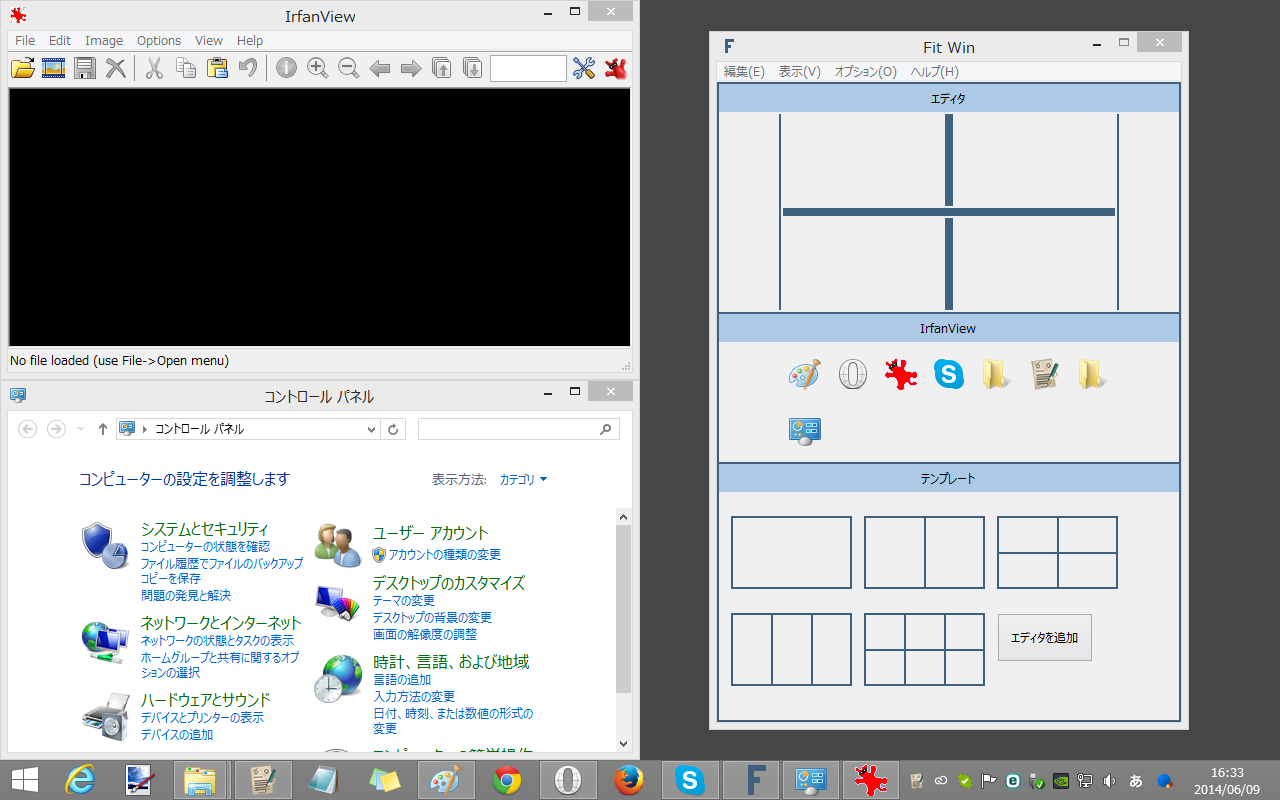Select the Paint palette icon in Fit Win
The width and height of the screenshot is (1280, 800).
coord(804,375)
